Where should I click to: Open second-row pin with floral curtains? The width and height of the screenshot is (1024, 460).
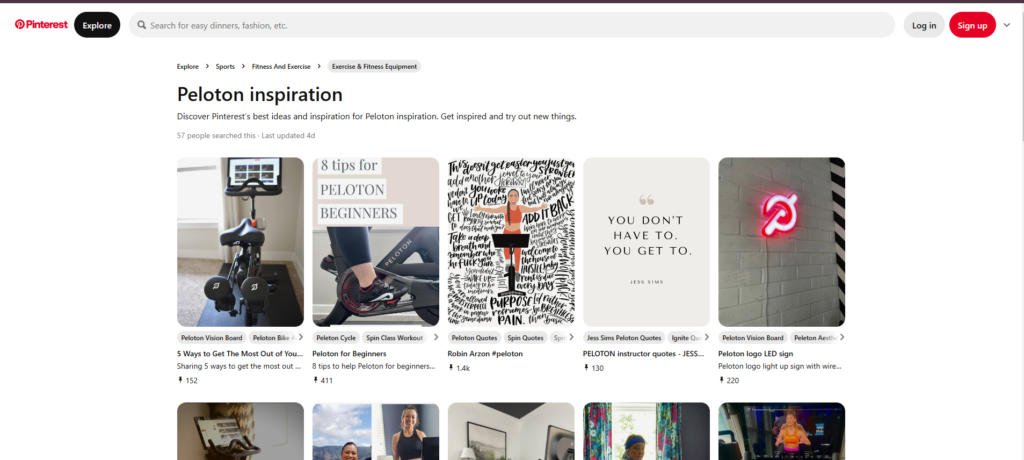pos(646,431)
